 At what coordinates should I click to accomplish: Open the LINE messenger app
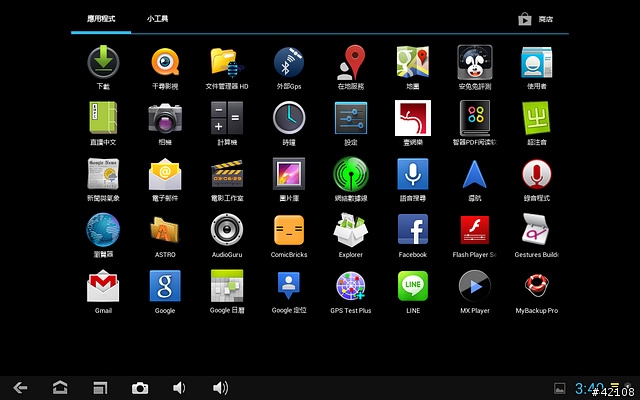[x=413, y=286]
